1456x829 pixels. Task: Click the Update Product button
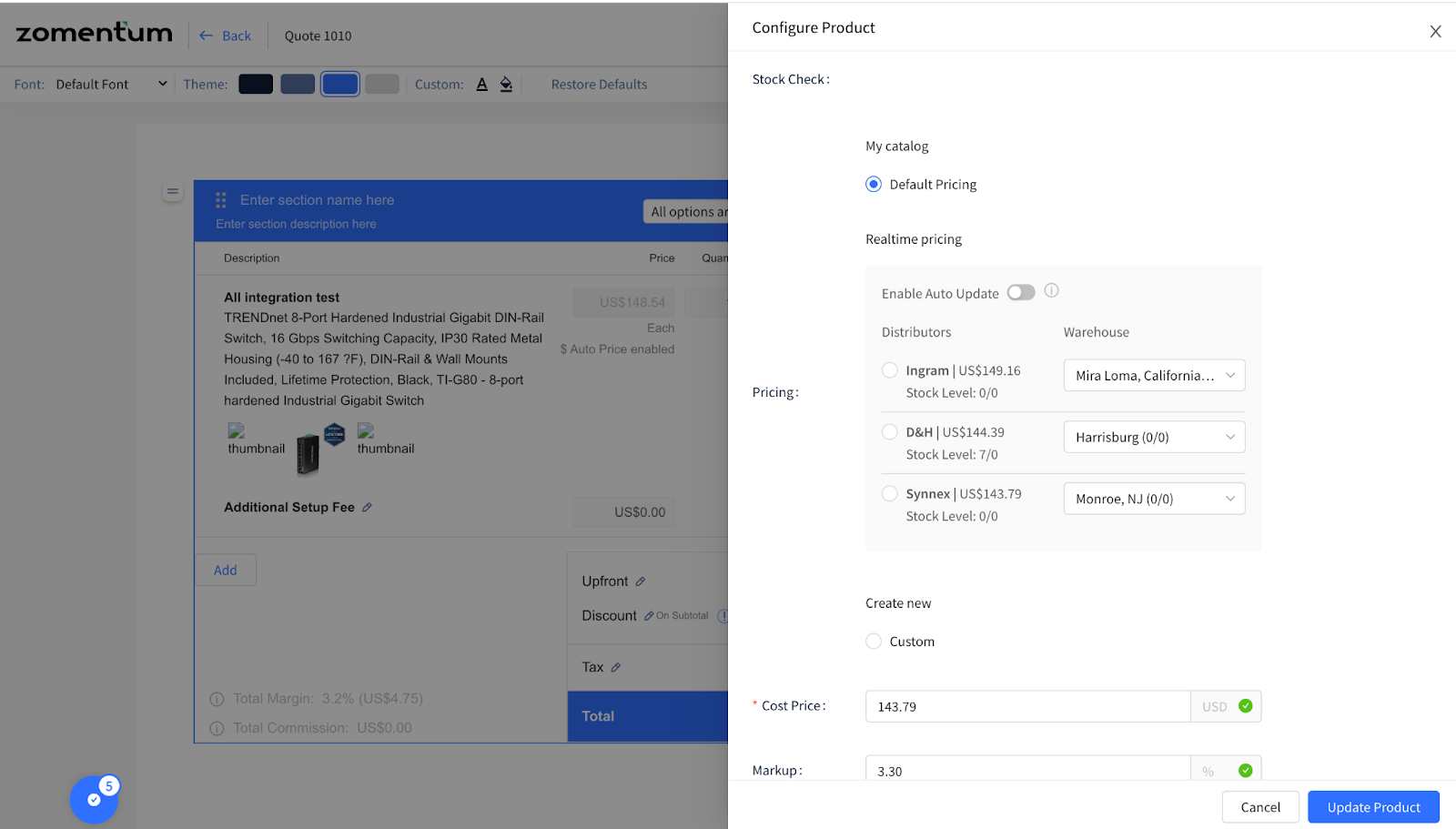(1373, 807)
